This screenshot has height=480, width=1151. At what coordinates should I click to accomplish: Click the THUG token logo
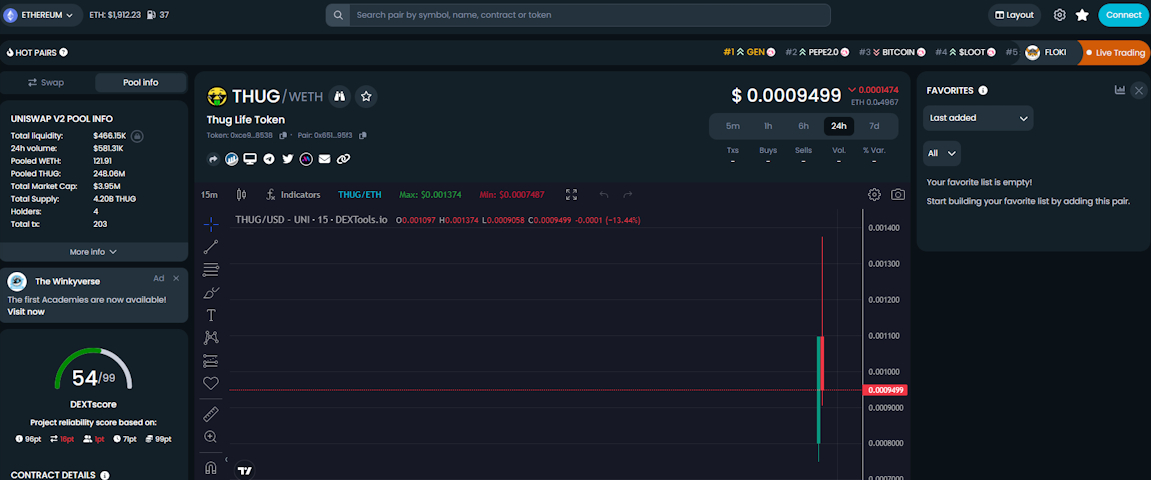click(217, 96)
